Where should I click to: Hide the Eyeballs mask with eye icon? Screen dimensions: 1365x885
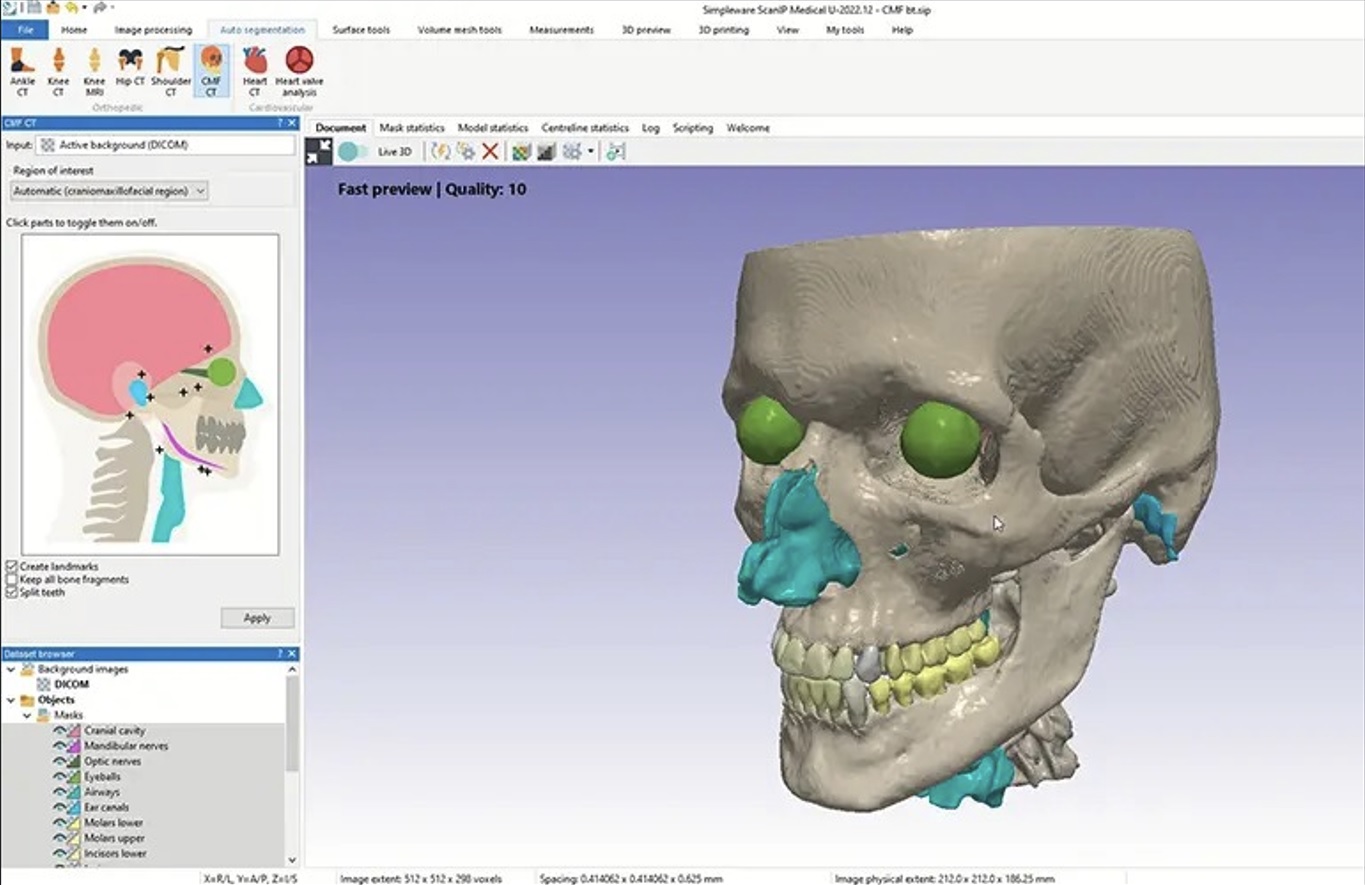pyautogui.click(x=60, y=777)
